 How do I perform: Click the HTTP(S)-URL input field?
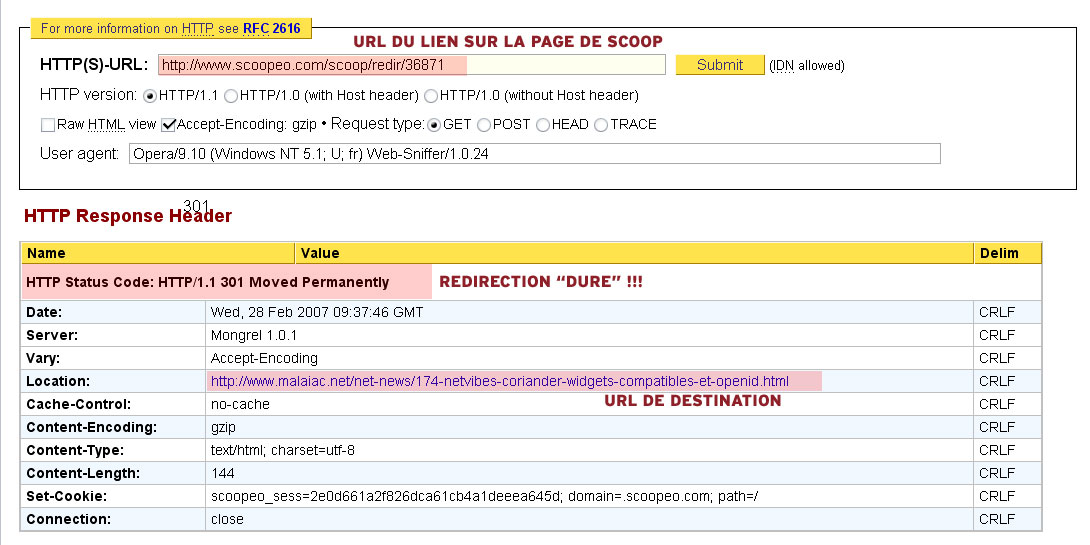(x=411, y=65)
